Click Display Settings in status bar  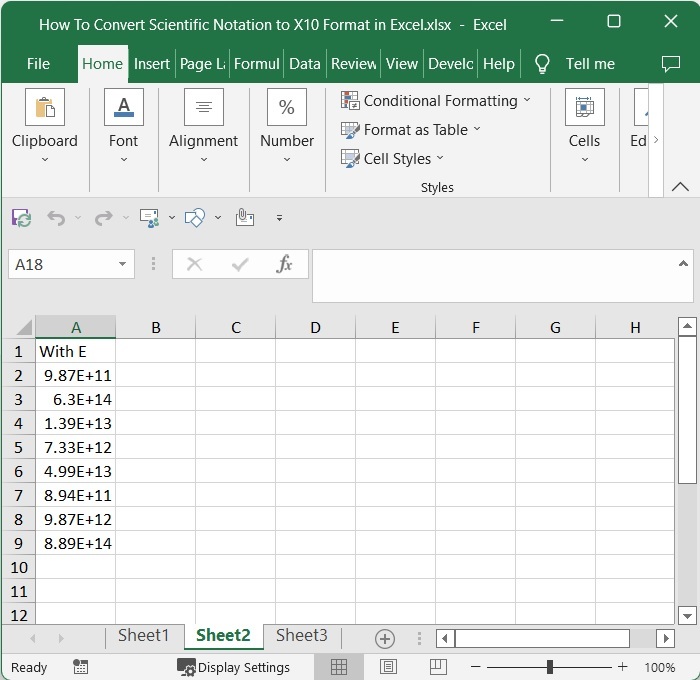pyautogui.click(x=234, y=667)
